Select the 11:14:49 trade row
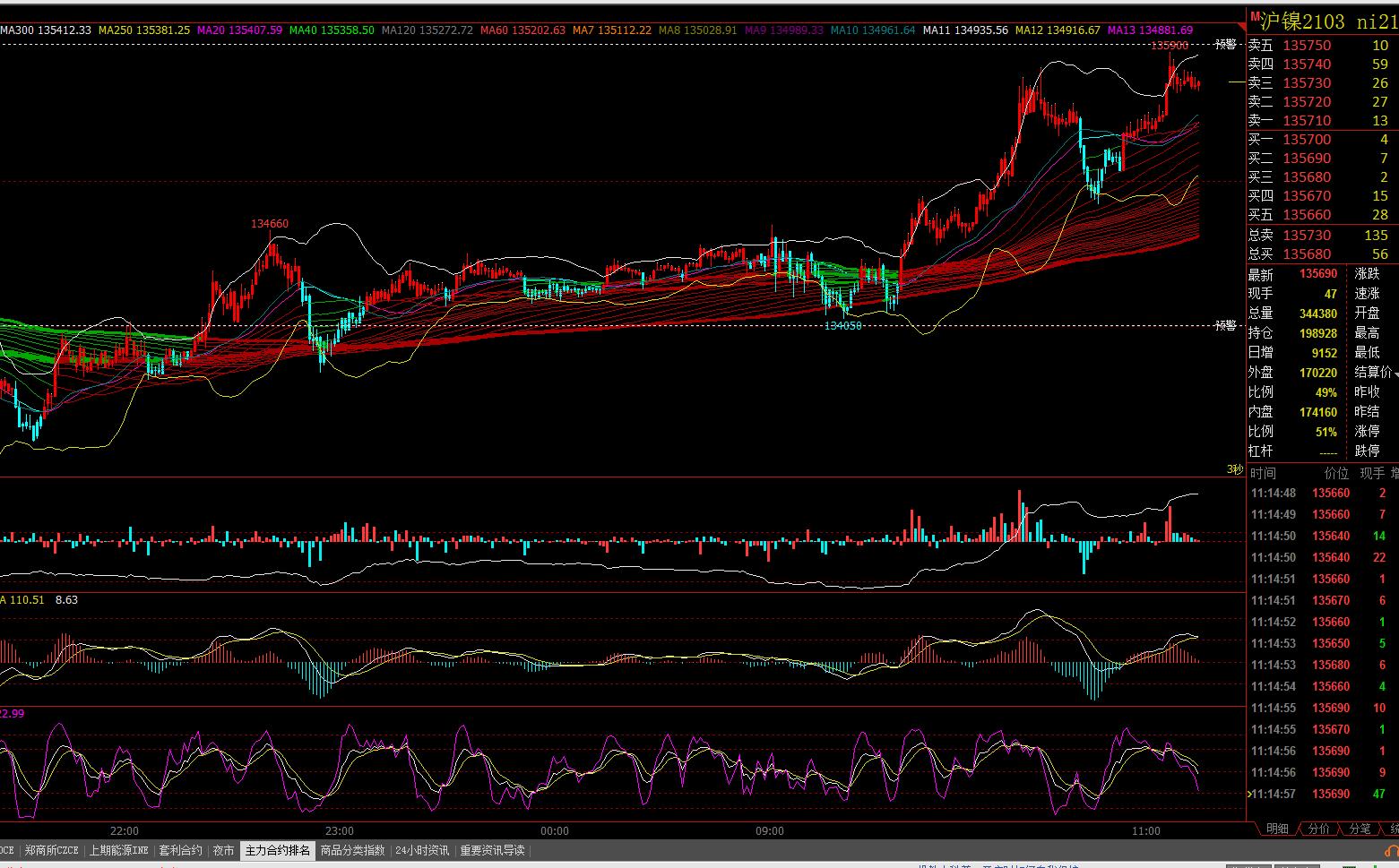 (1322, 514)
